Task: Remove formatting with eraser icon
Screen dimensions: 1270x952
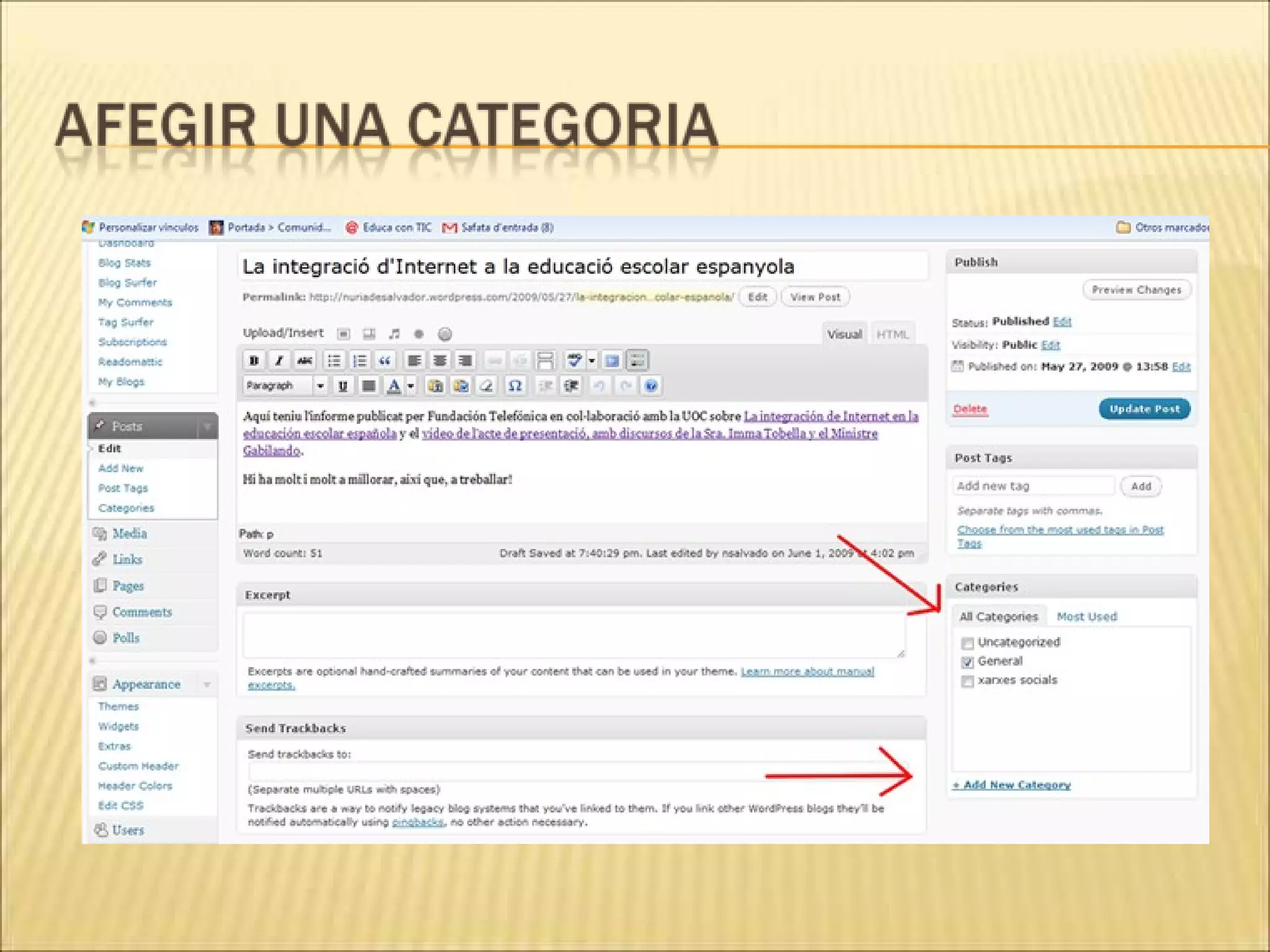Action: coord(486,386)
